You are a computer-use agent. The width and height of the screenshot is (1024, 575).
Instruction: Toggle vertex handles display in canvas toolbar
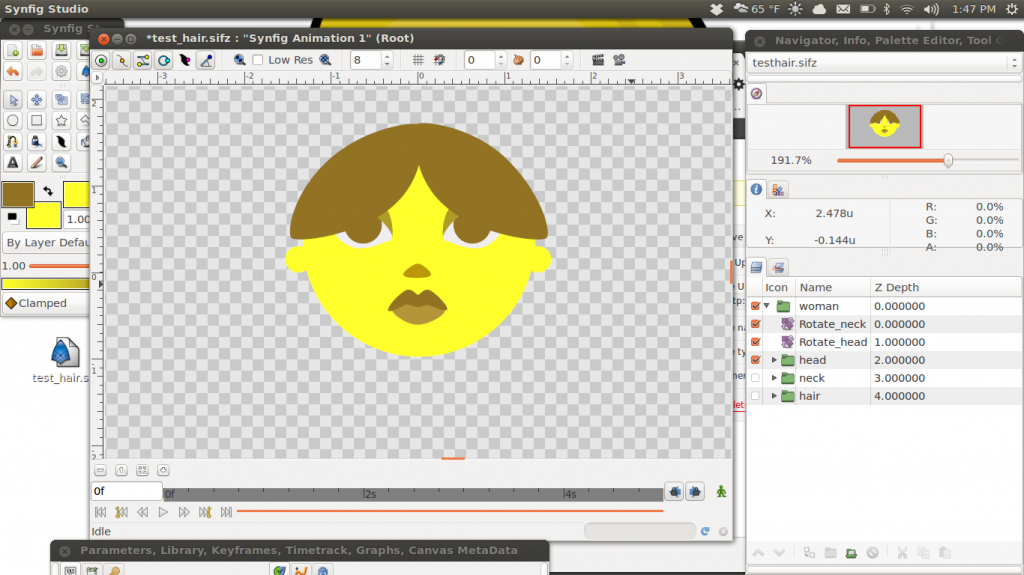click(x=122, y=61)
